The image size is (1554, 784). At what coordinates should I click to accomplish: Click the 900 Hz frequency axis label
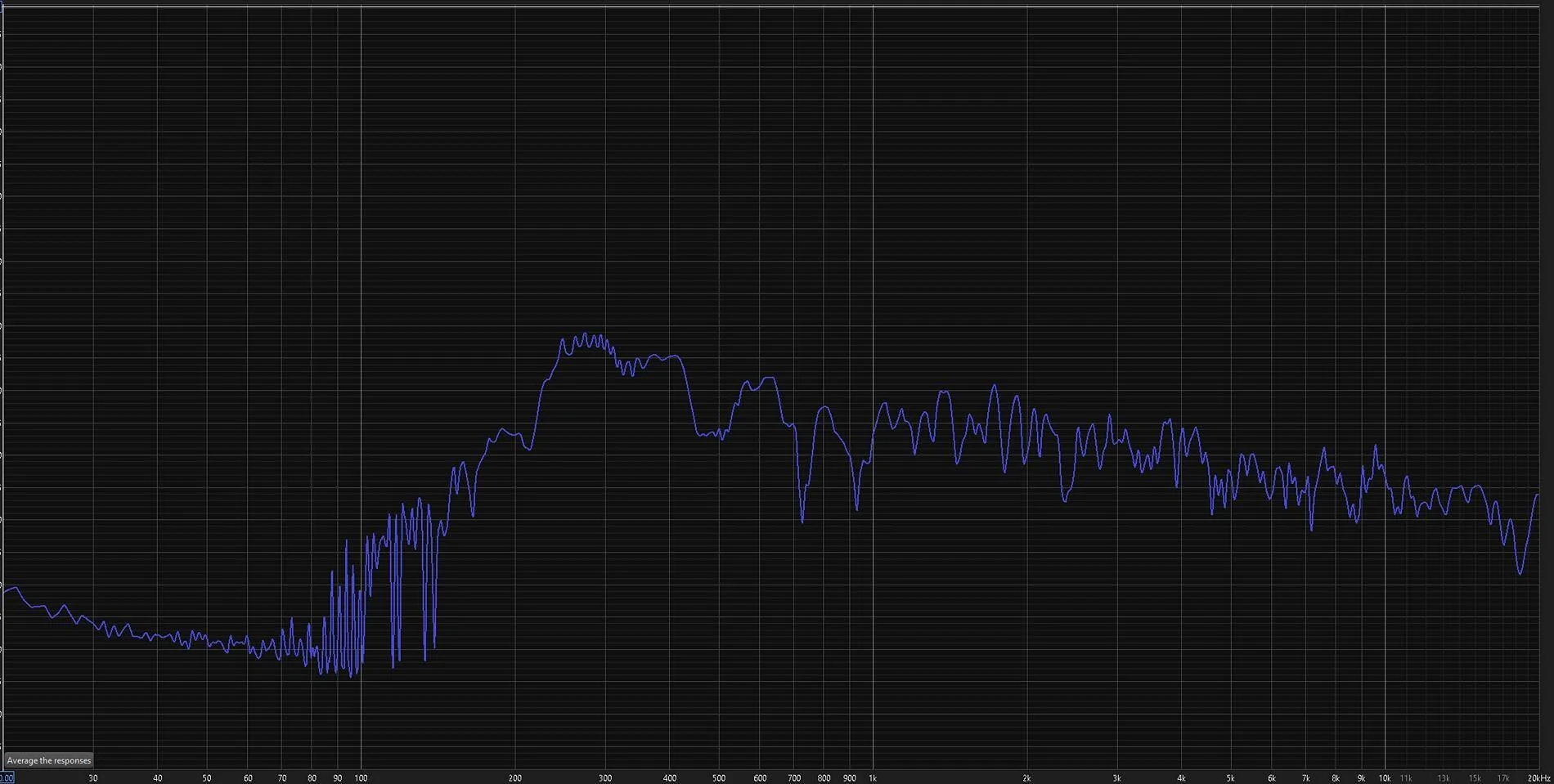[850, 778]
